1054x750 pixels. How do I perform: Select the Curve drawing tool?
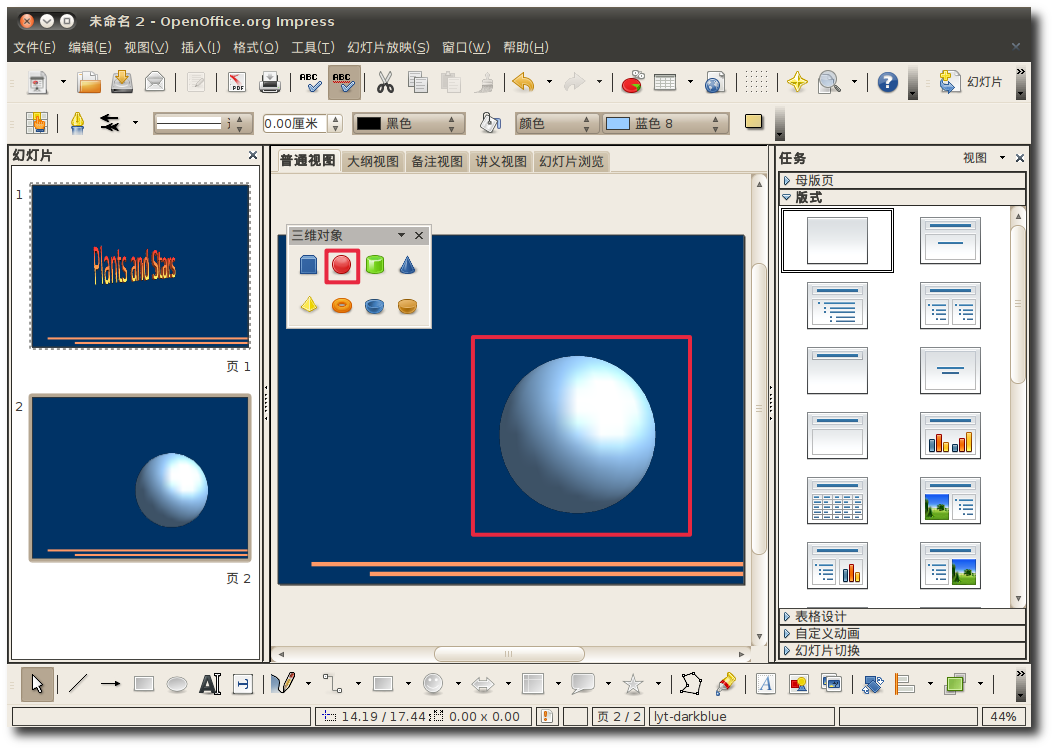[283, 683]
